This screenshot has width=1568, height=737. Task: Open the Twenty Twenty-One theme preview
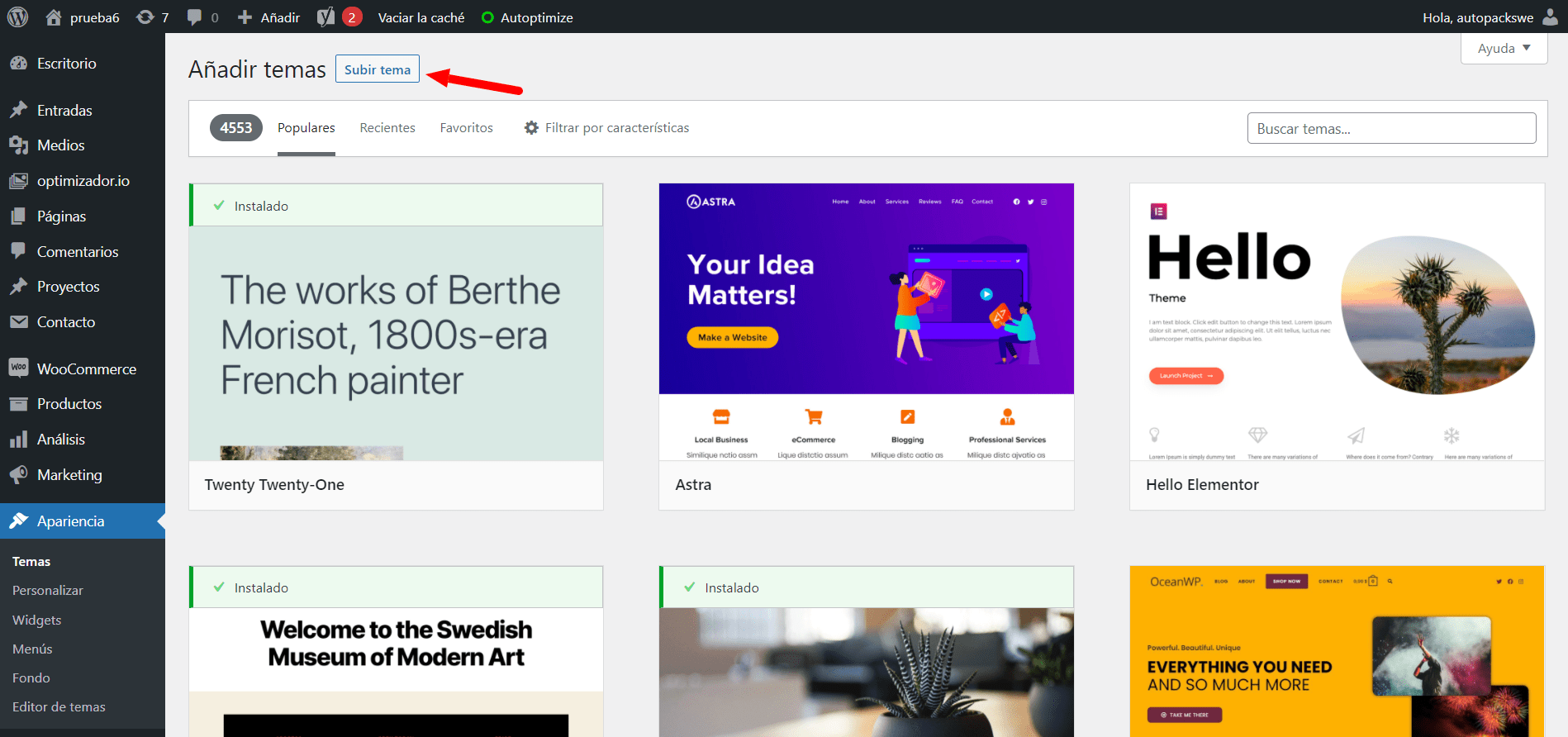click(397, 343)
